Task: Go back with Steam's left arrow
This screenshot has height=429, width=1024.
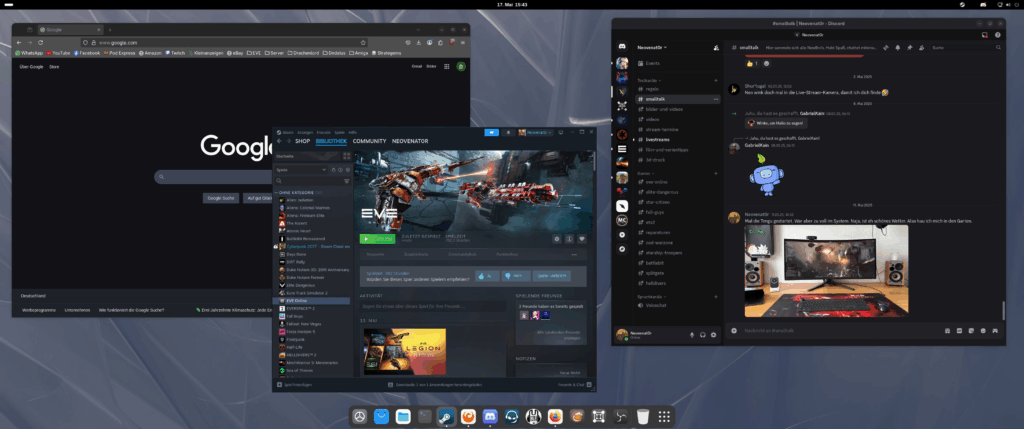Action: click(280, 141)
